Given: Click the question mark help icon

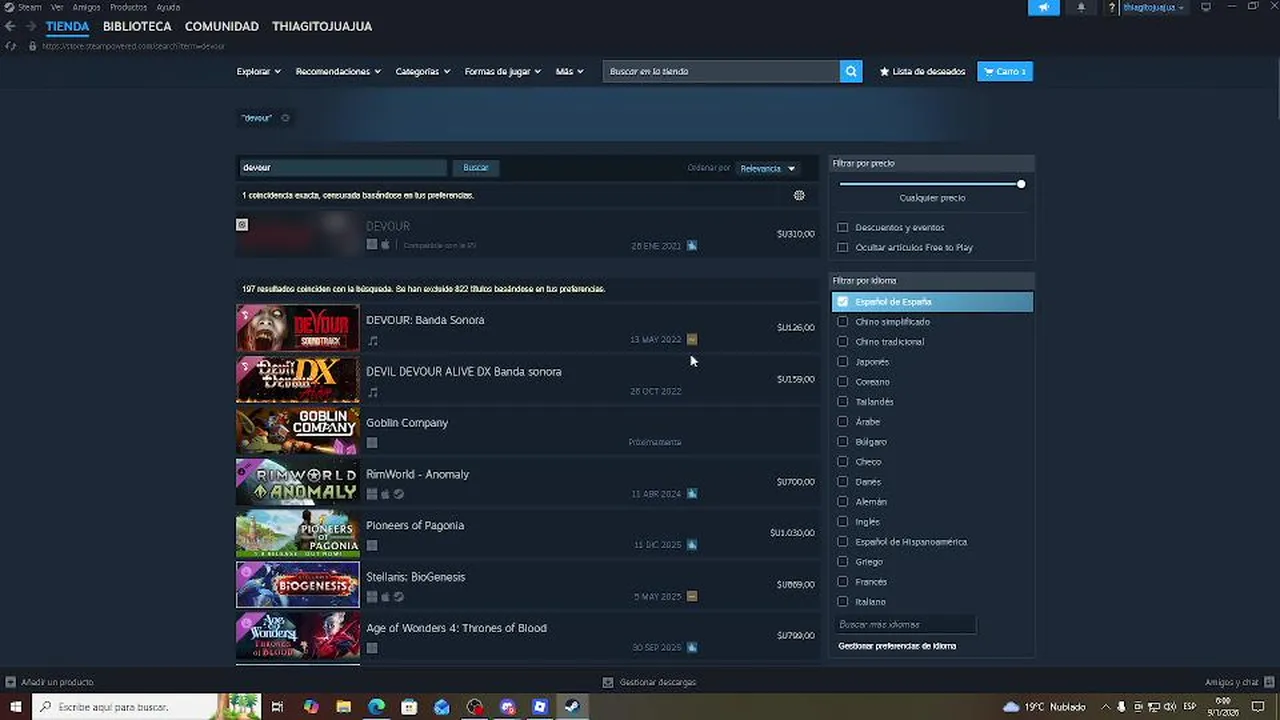Looking at the screenshot, I should (x=1111, y=7).
